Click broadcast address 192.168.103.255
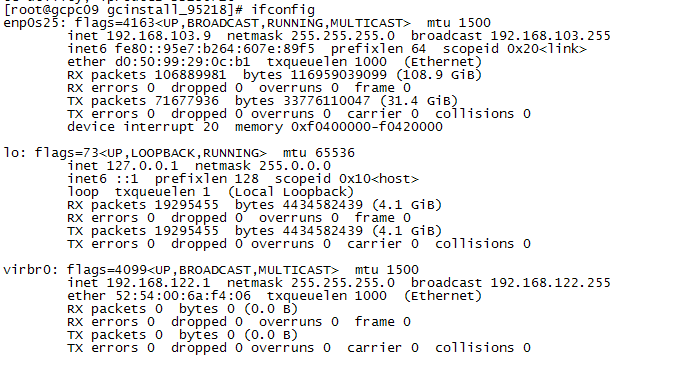The image size is (697, 367). (x=550, y=36)
